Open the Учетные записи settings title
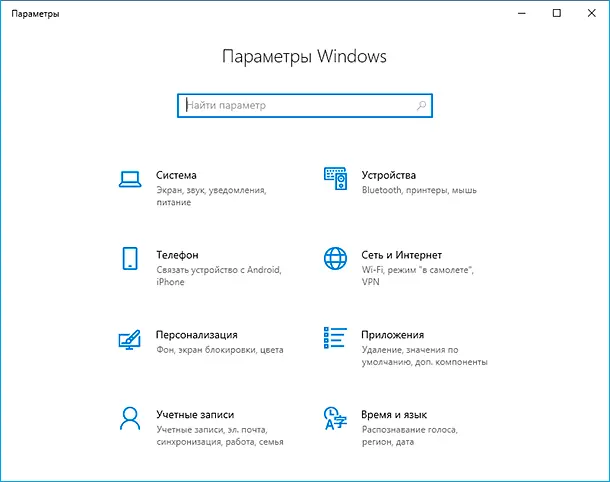 [195, 415]
